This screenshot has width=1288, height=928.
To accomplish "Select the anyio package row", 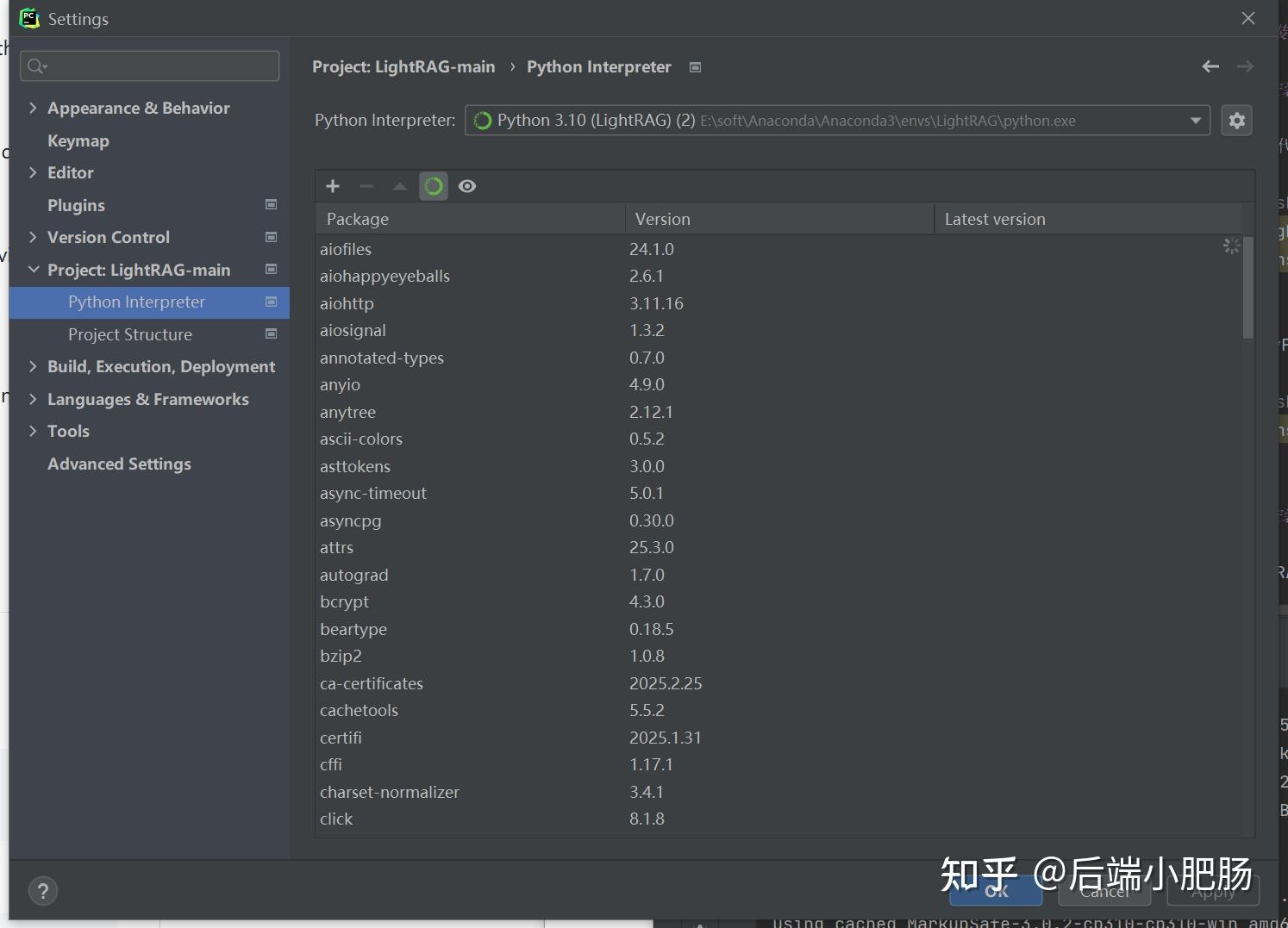I will coord(779,384).
